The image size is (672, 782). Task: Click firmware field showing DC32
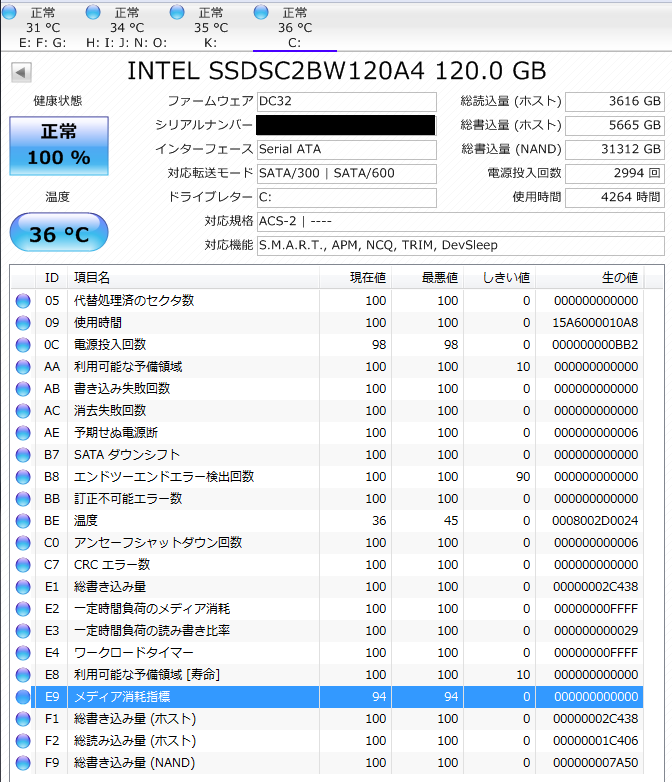(x=347, y=101)
